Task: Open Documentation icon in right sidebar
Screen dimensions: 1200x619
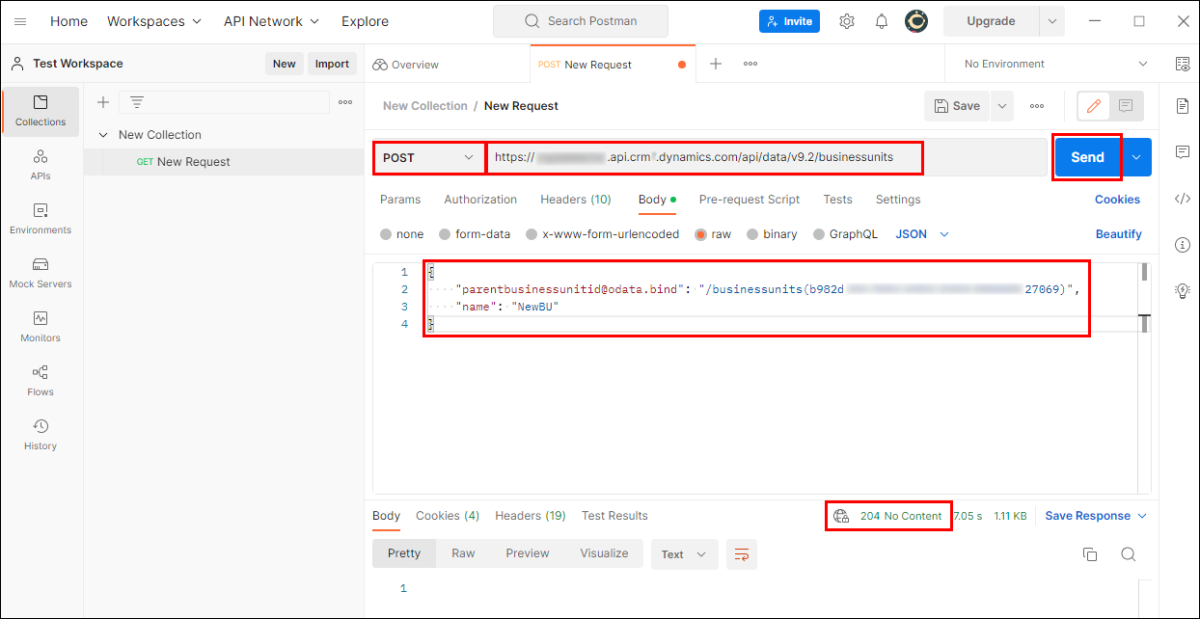Action: pyautogui.click(x=1182, y=106)
